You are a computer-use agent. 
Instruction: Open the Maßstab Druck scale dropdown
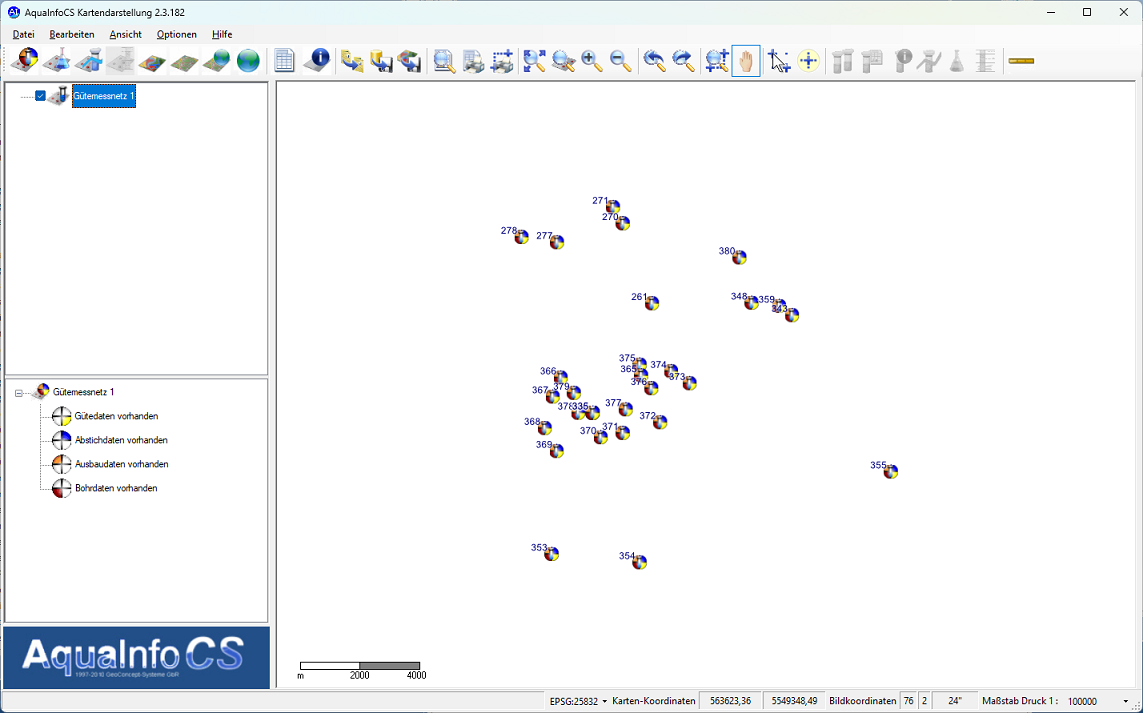pos(1126,702)
